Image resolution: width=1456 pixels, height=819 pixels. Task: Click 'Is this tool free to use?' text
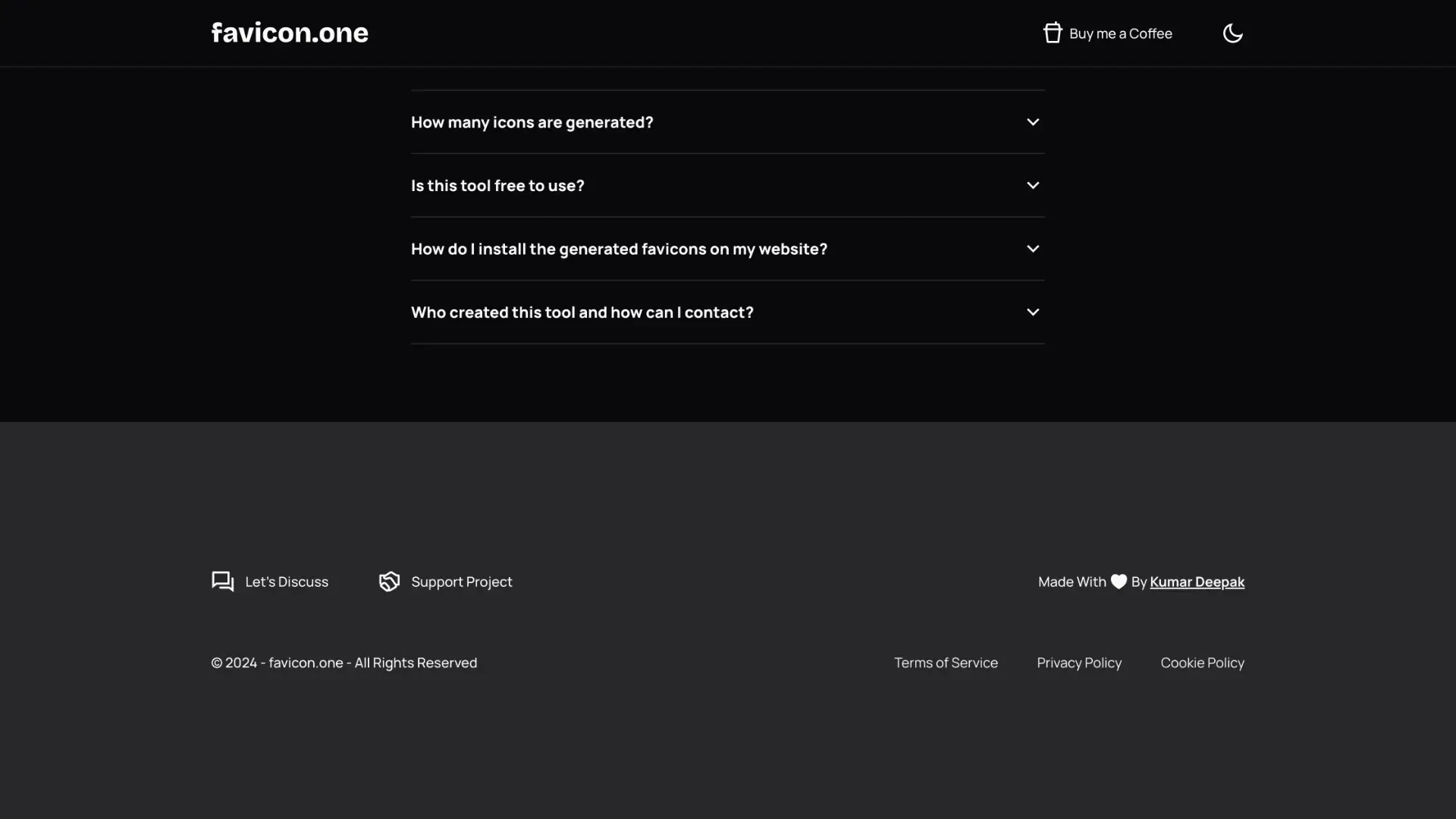(x=497, y=186)
